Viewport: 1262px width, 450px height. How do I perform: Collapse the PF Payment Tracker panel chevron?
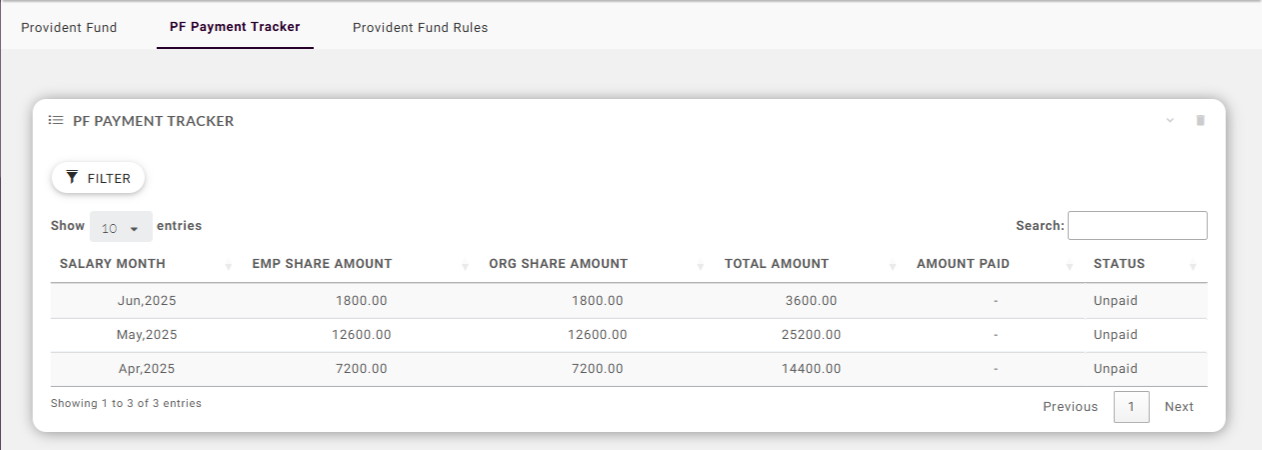[1170, 121]
